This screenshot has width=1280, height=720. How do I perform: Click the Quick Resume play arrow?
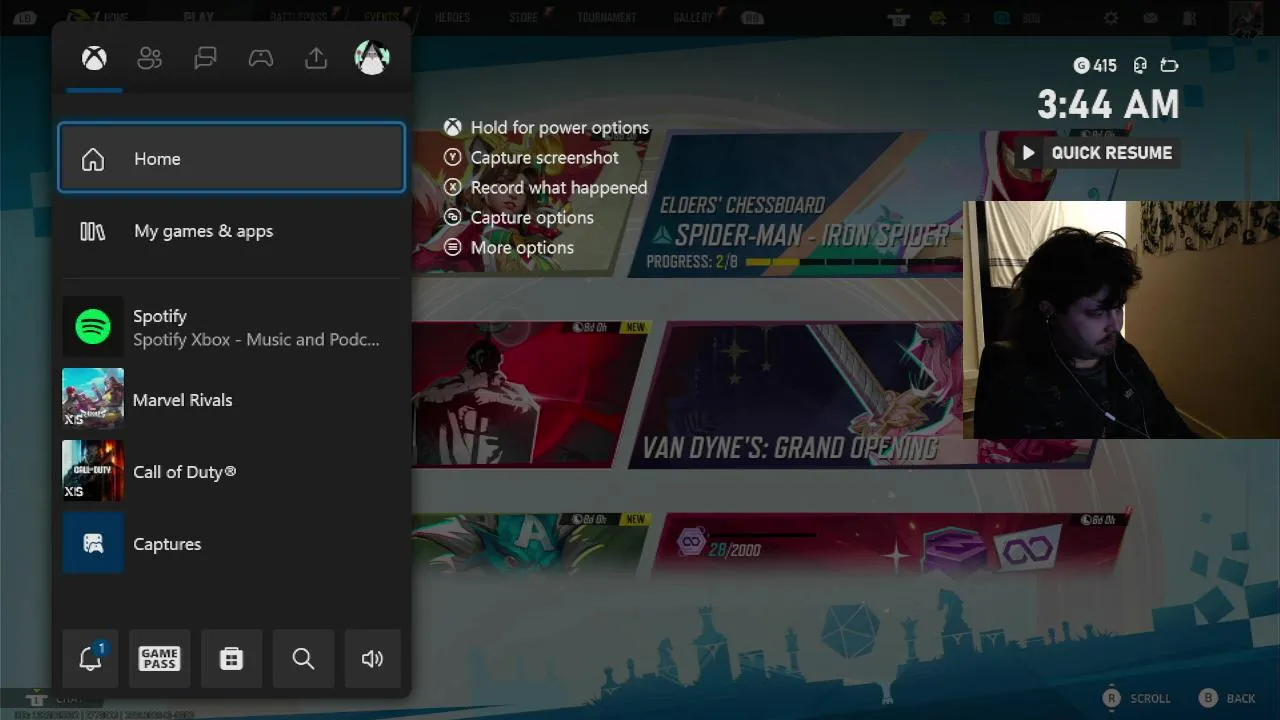1028,153
